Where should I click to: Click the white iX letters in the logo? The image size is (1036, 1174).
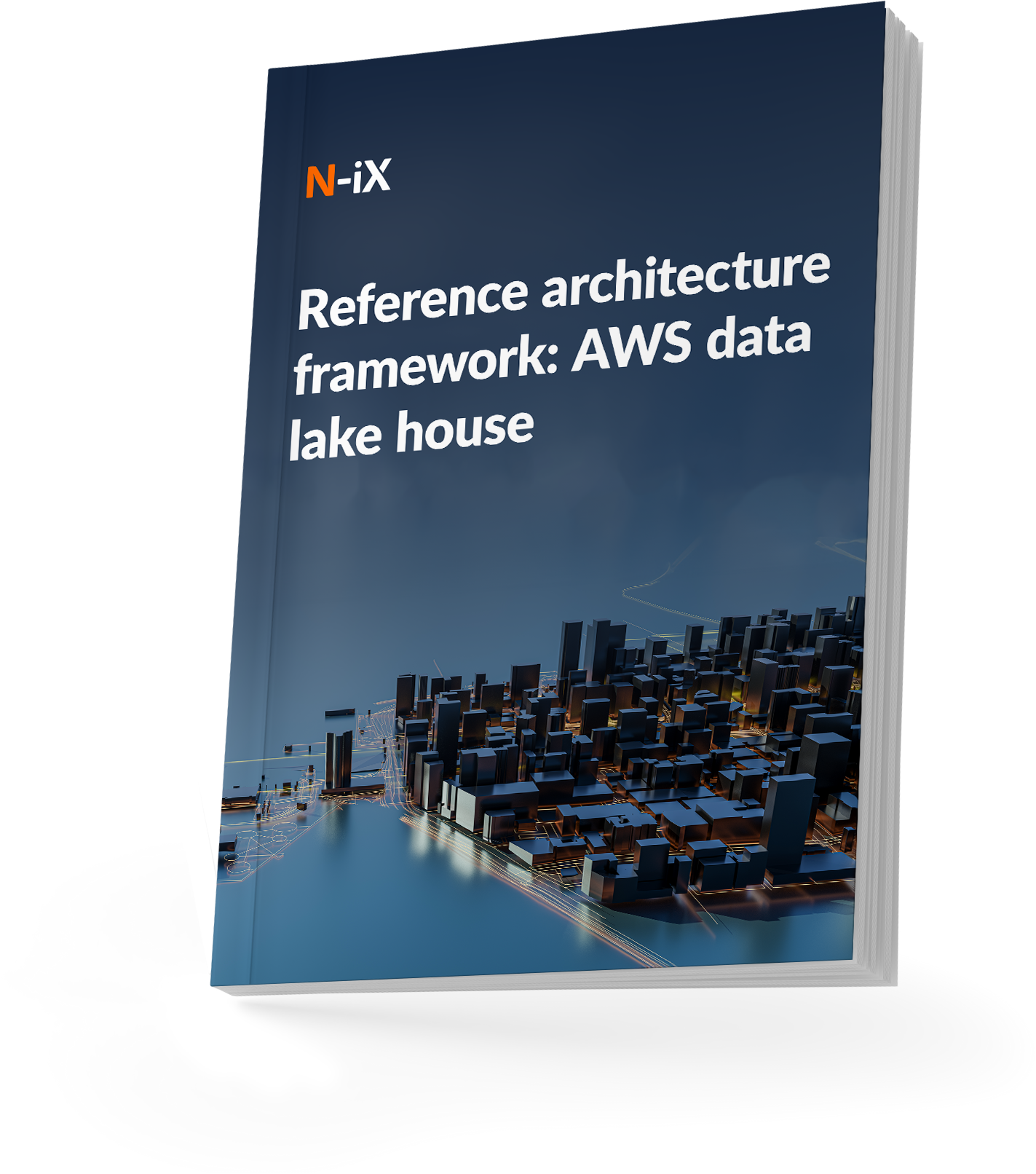click(371, 176)
